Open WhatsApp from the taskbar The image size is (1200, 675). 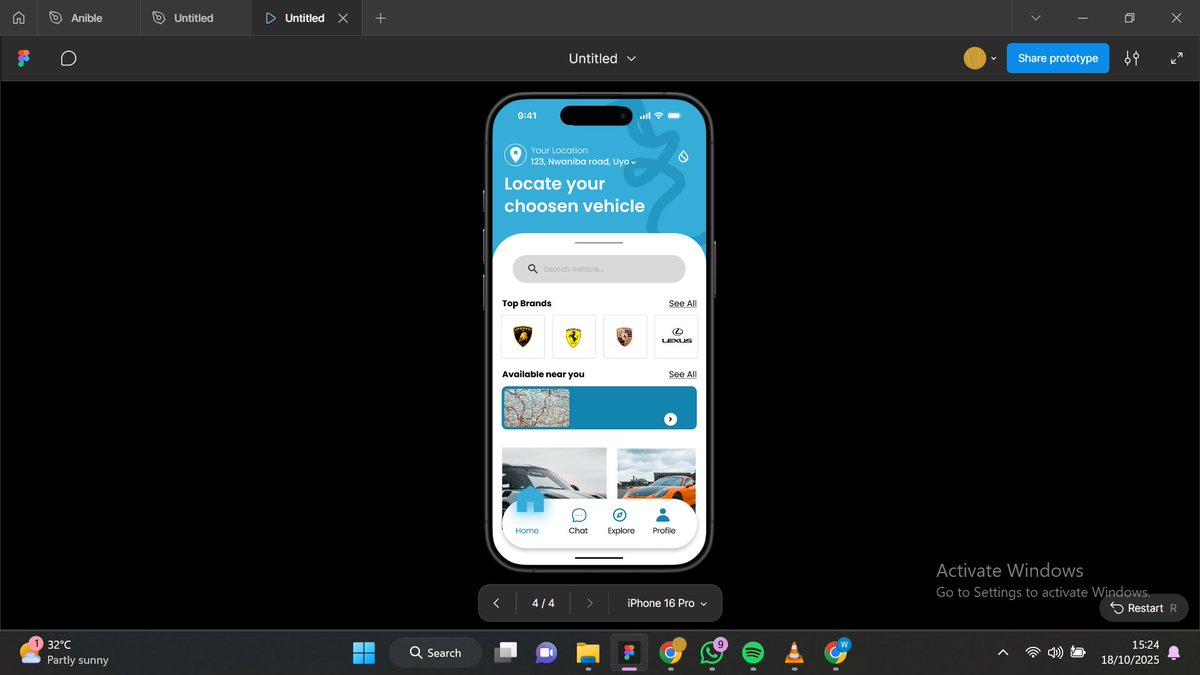pyautogui.click(x=711, y=652)
